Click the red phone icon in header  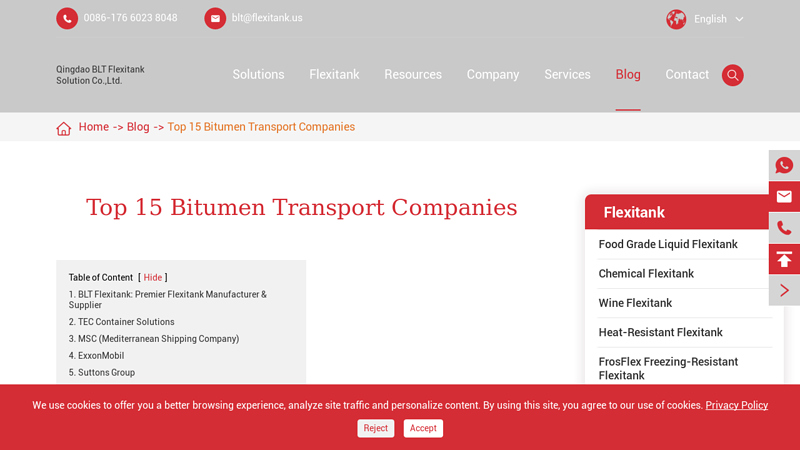click(67, 18)
